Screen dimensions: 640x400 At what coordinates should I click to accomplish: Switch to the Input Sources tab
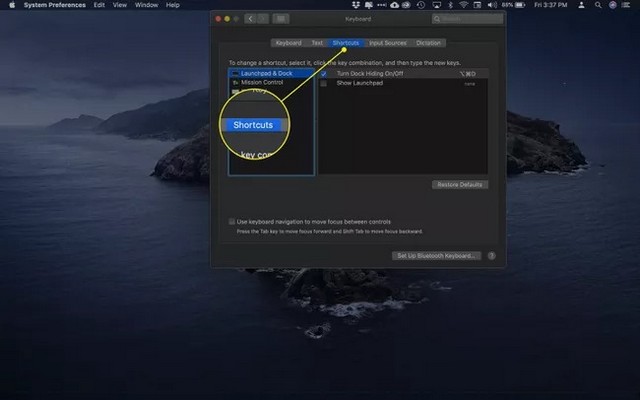(387, 43)
